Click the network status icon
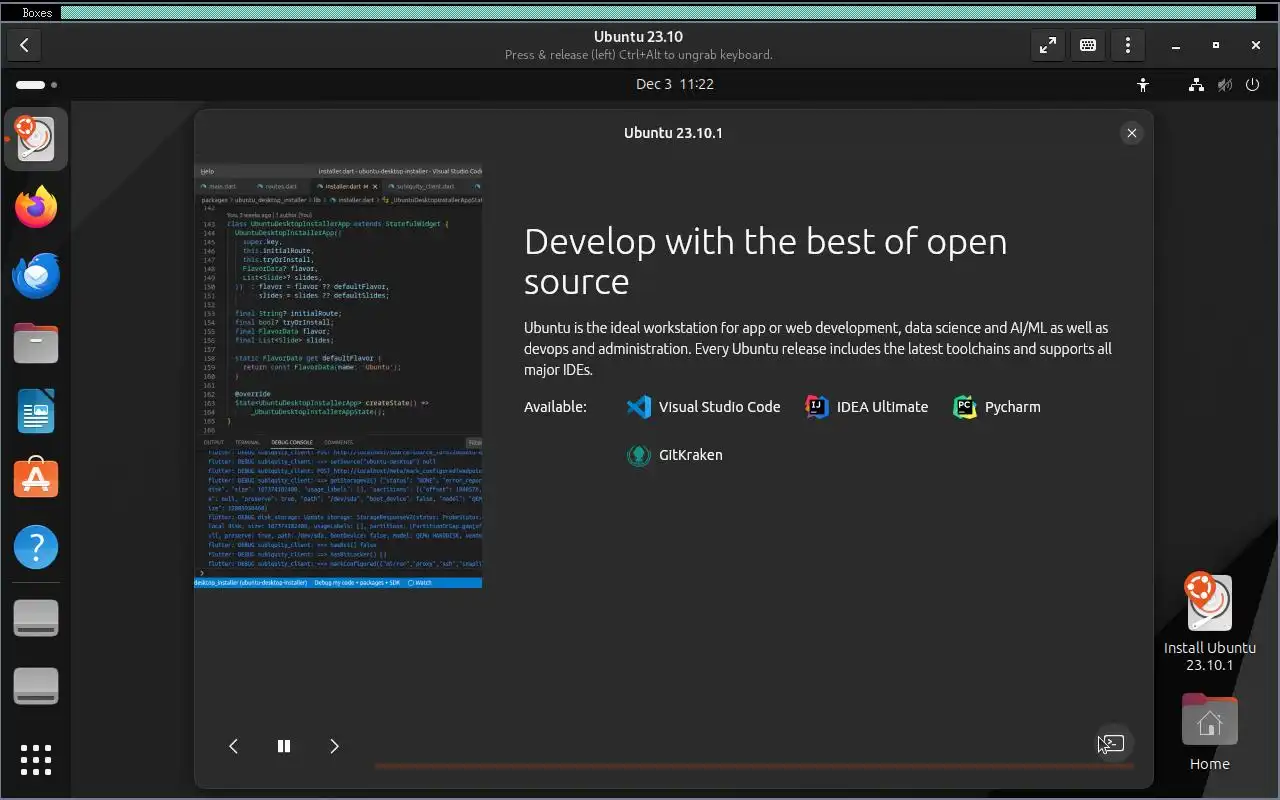This screenshot has height=800, width=1280. click(1197, 85)
